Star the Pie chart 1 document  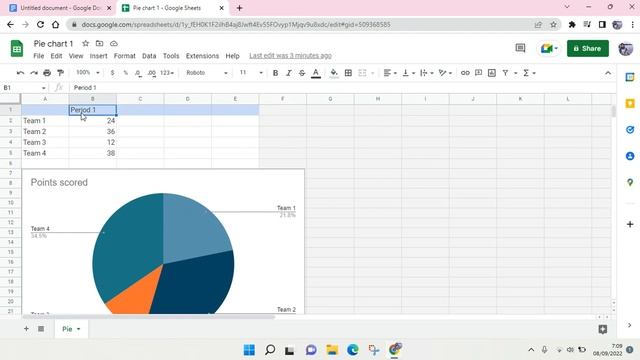click(85, 43)
